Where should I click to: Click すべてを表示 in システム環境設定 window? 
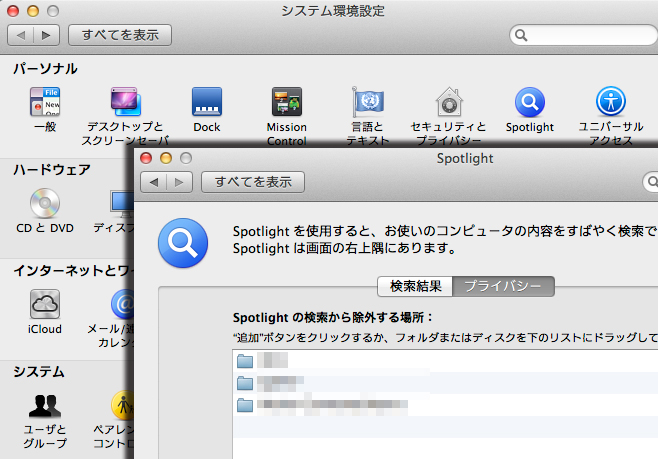120,35
